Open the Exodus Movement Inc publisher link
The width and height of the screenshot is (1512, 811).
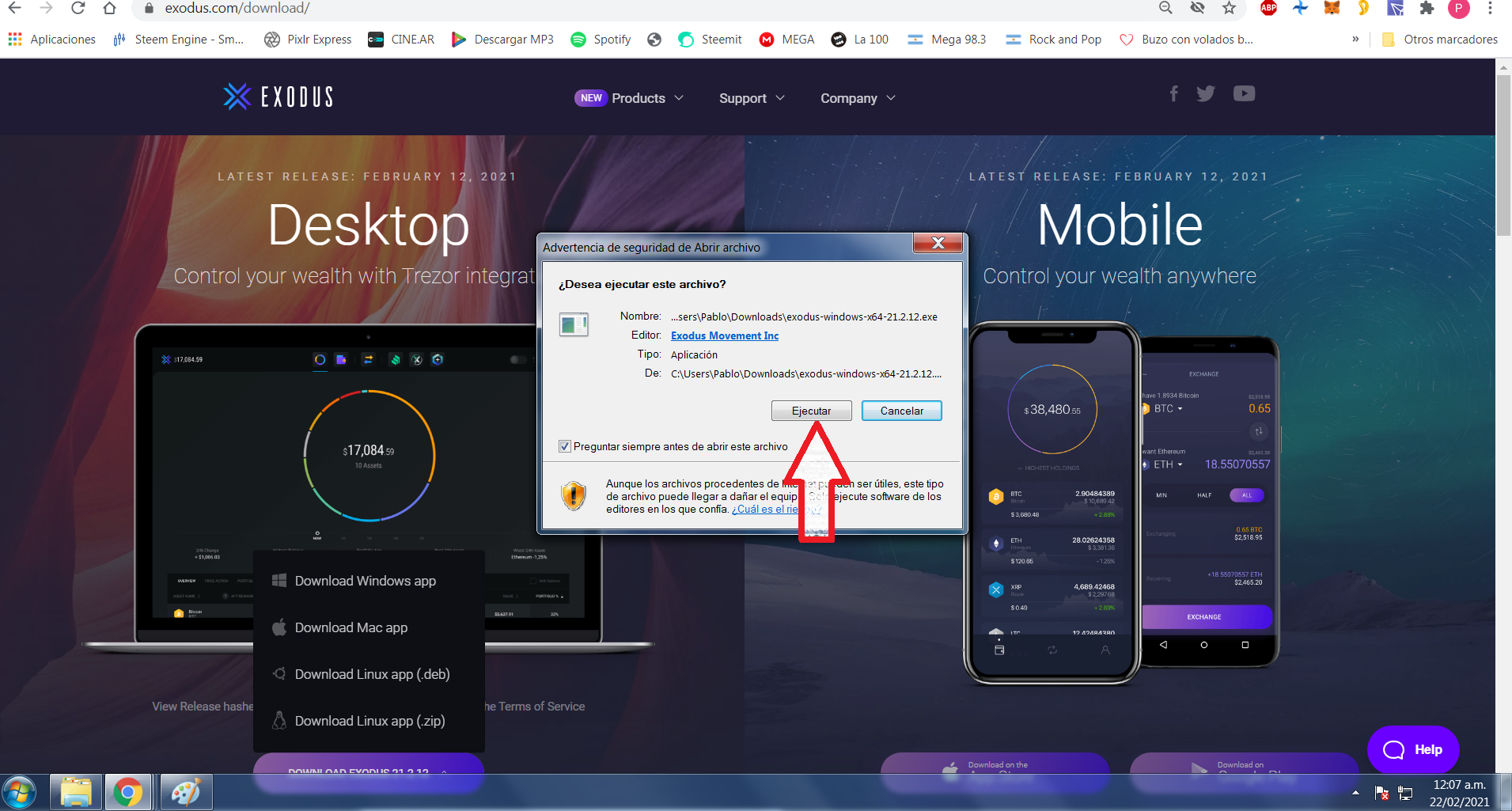[725, 335]
